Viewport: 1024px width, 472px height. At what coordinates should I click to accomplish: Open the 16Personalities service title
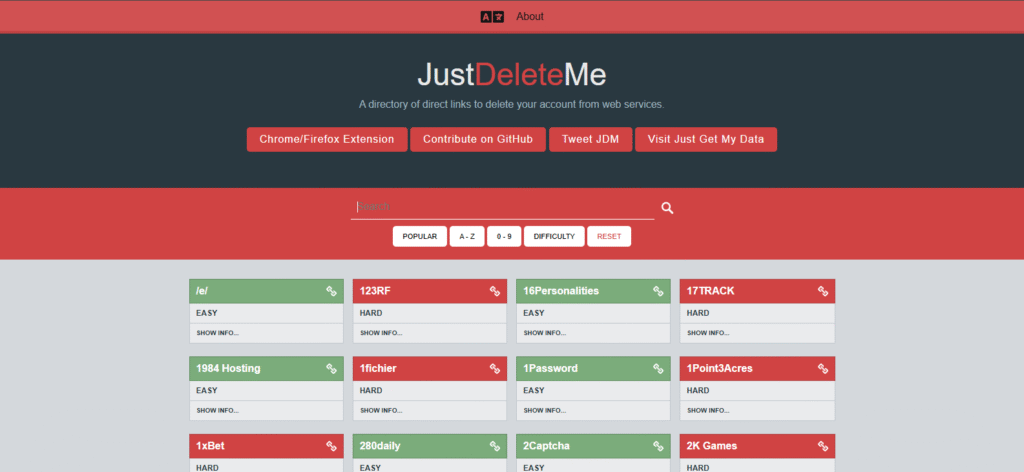coord(561,291)
